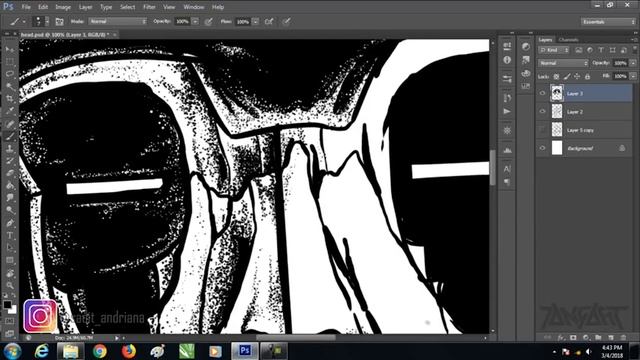
Task: Select the Clone Stamp tool
Action: point(10,149)
